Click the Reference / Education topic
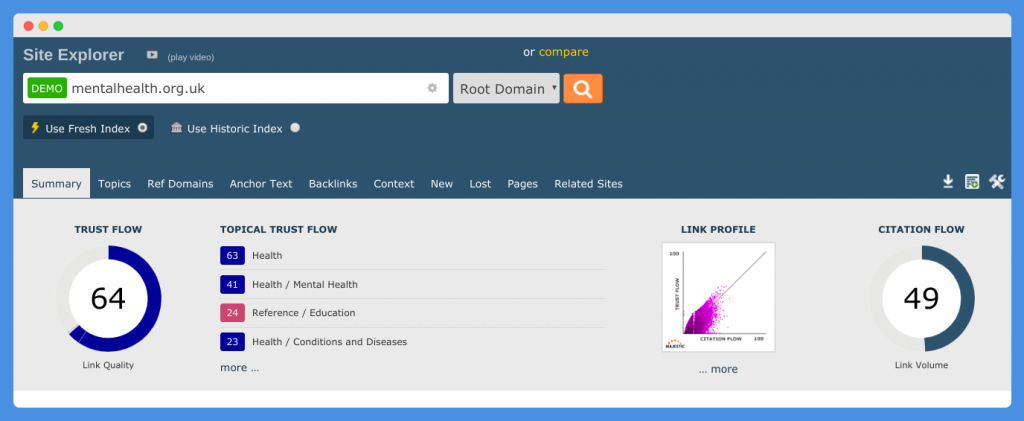Screen dimensions: 1024x421 (x=304, y=313)
